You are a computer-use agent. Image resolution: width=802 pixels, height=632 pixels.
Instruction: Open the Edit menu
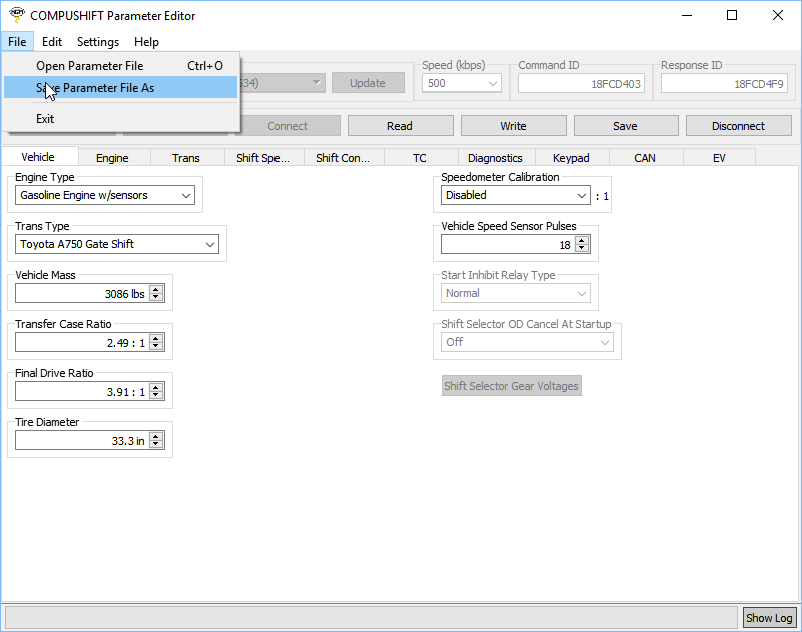52,42
